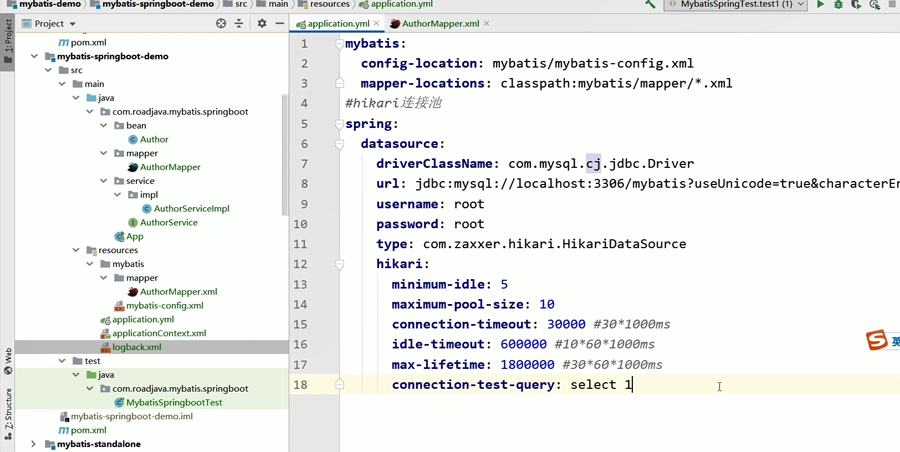Click the Collapse All icon in Project panel
The height and width of the screenshot is (452, 900).
click(239, 24)
